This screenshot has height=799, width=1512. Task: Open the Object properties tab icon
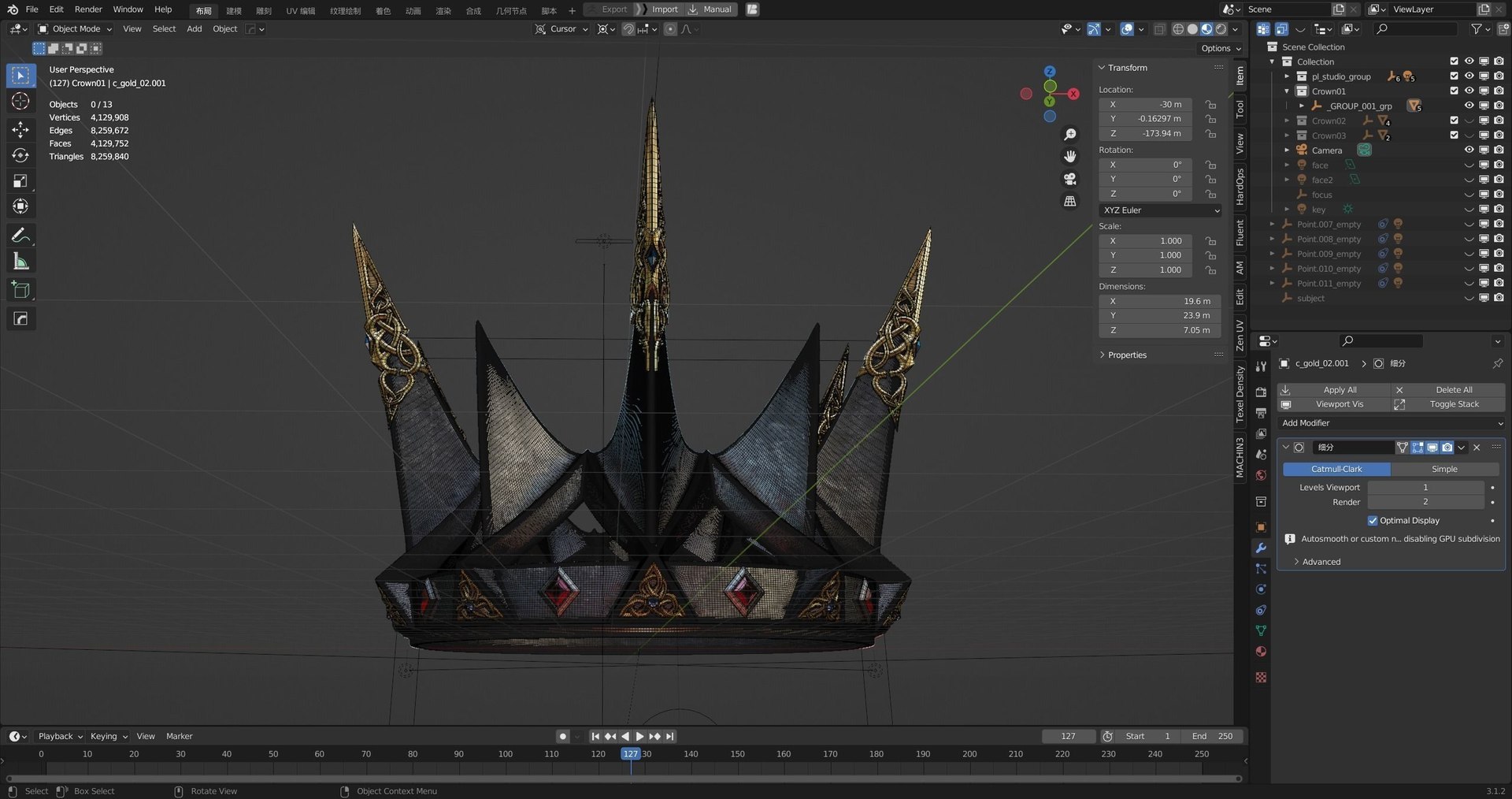coord(1261,527)
